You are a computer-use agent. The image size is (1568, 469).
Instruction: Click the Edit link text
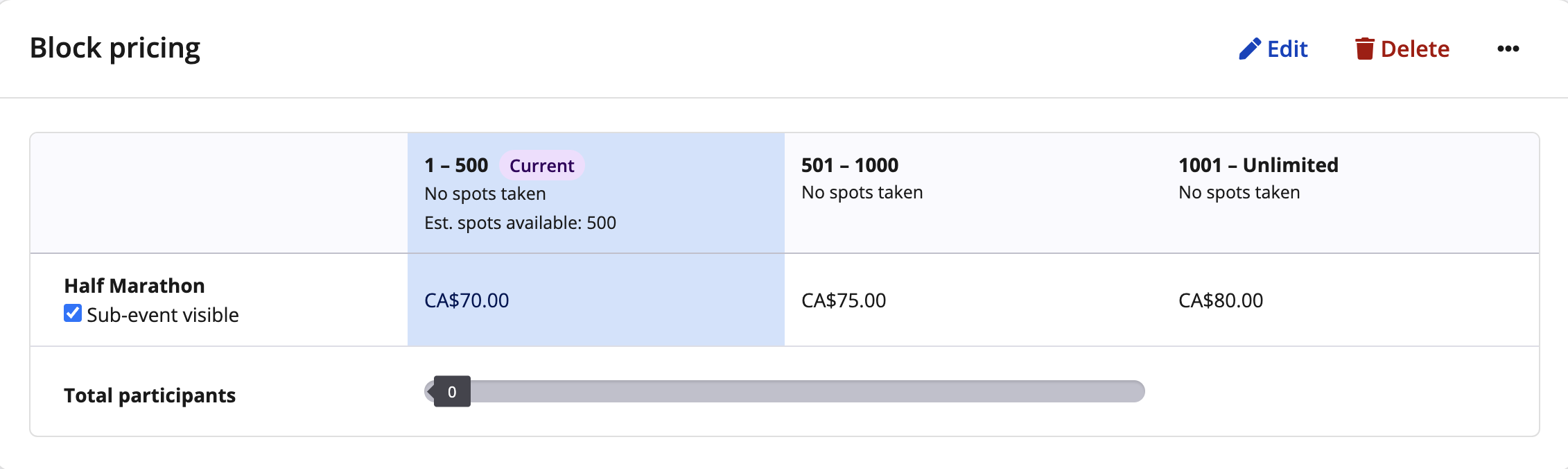[x=1287, y=49]
